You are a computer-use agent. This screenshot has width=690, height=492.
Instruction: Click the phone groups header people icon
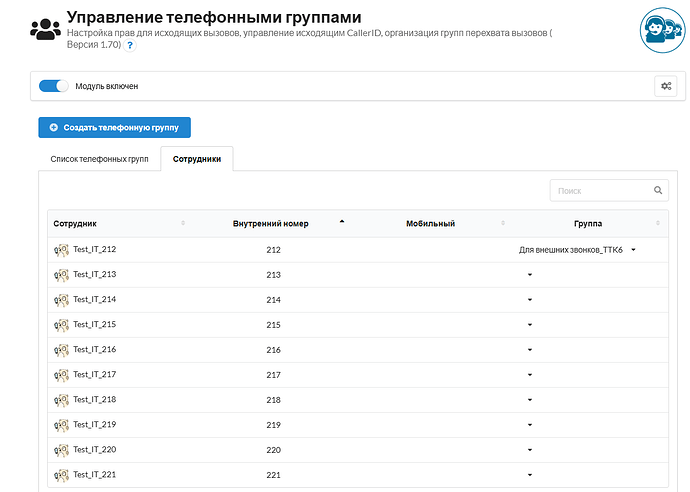pos(45,28)
